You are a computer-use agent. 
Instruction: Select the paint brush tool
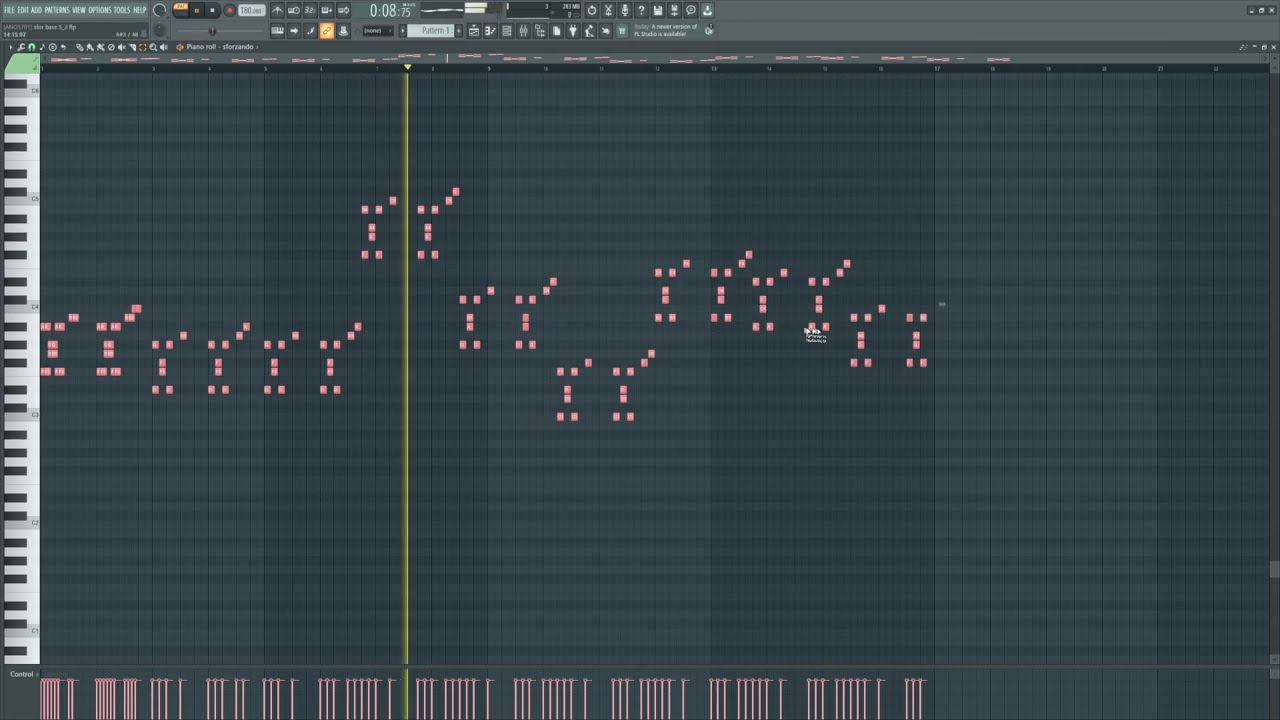click(x=90, y=47)
